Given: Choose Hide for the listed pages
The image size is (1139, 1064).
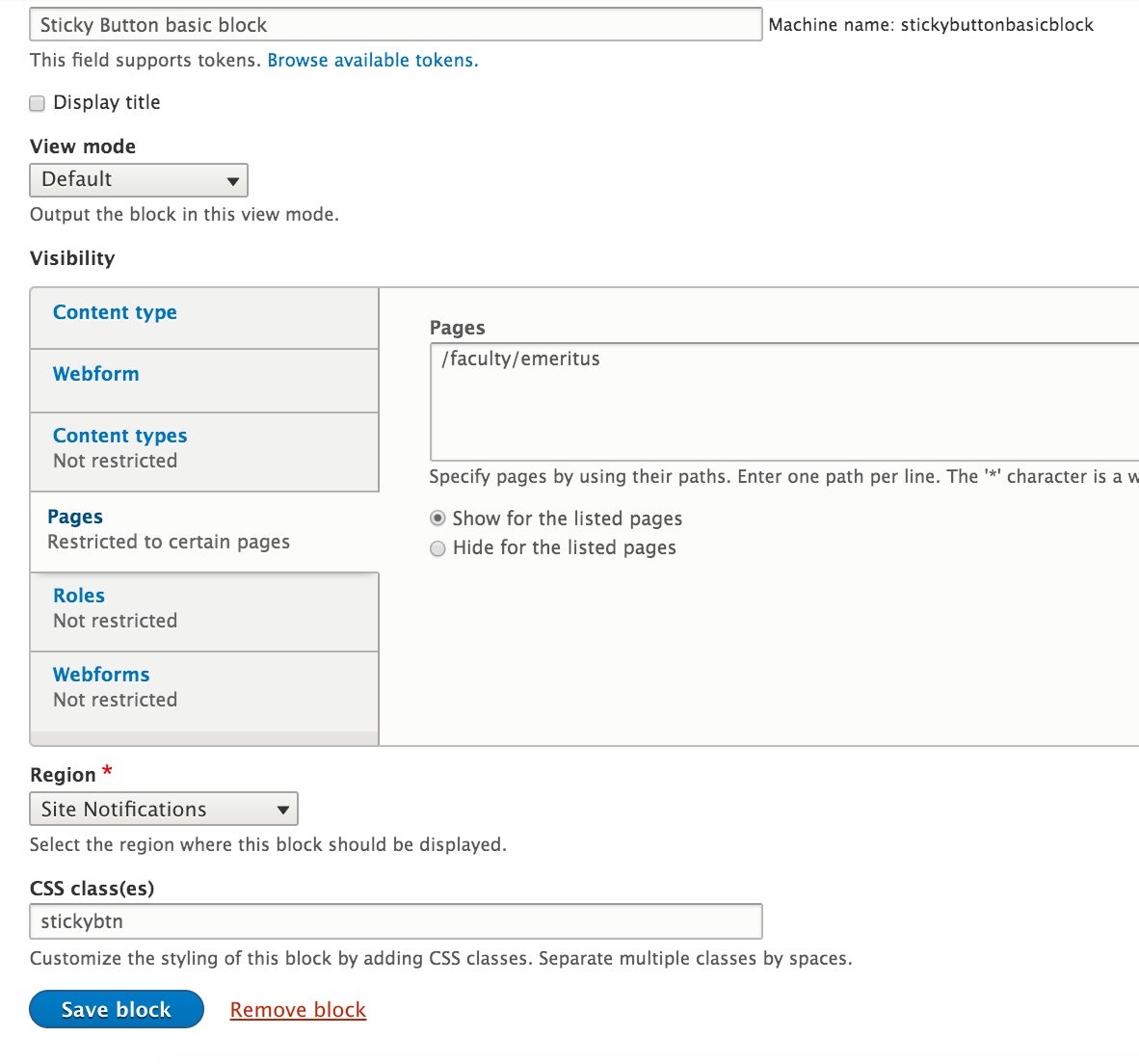Looking at the screenshot, I should tap(438, 547).
